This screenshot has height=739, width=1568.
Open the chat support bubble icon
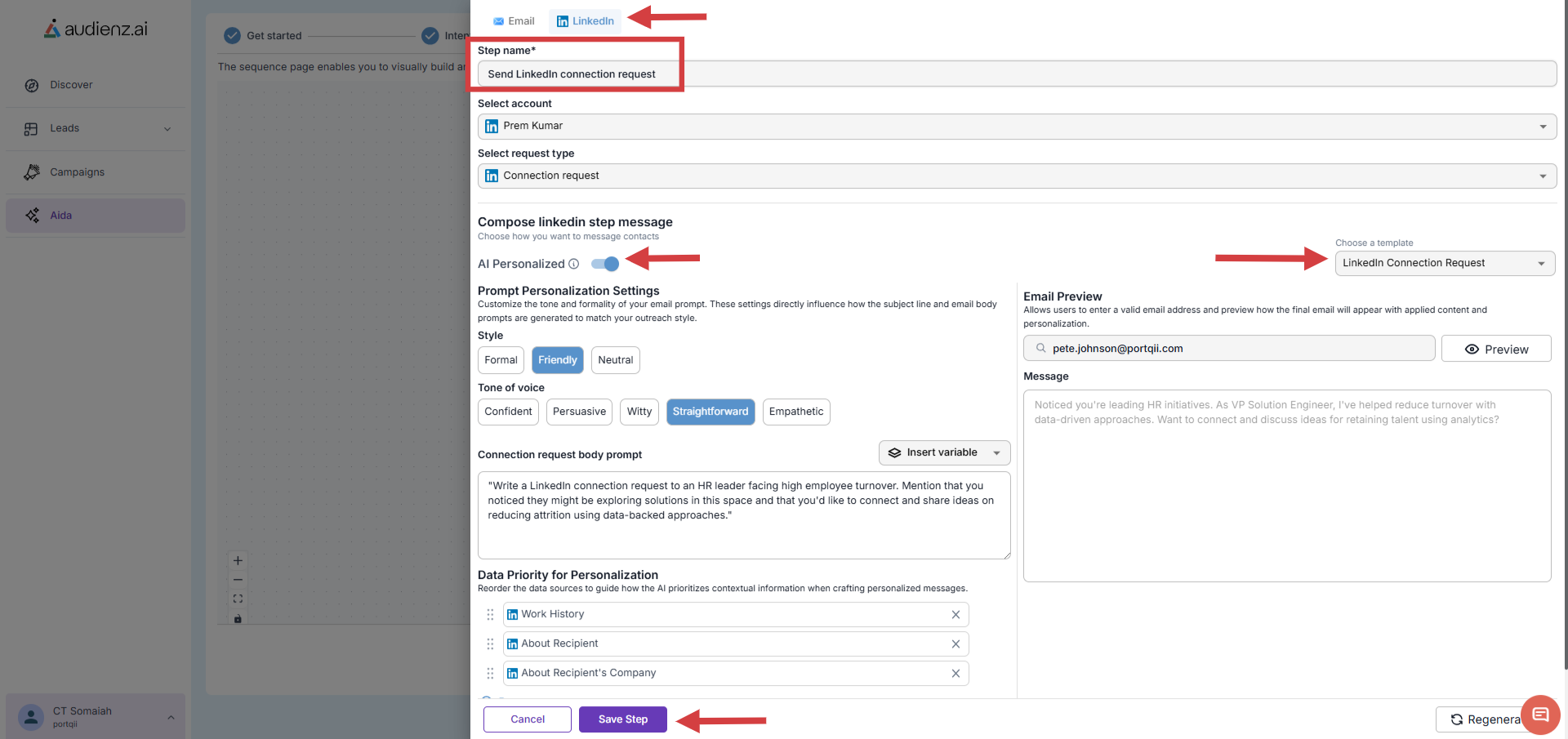(1540, 715)
